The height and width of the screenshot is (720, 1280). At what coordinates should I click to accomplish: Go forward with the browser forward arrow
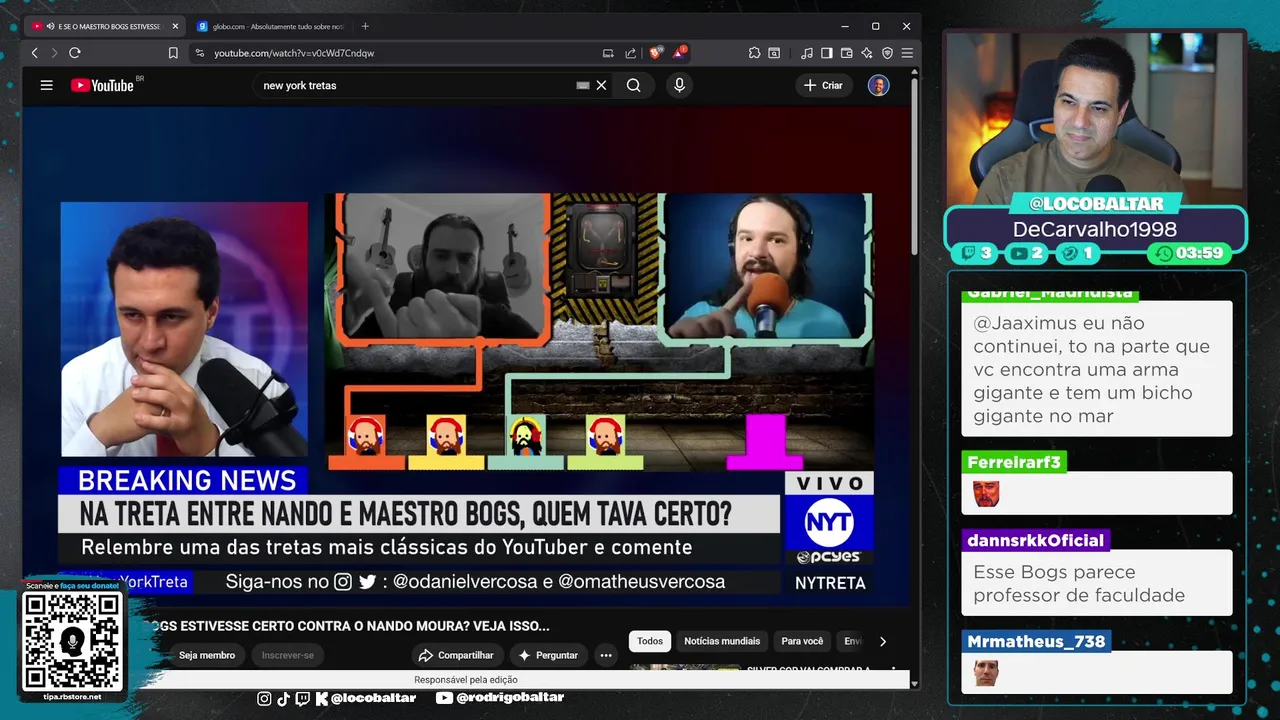tap(54, 53)
